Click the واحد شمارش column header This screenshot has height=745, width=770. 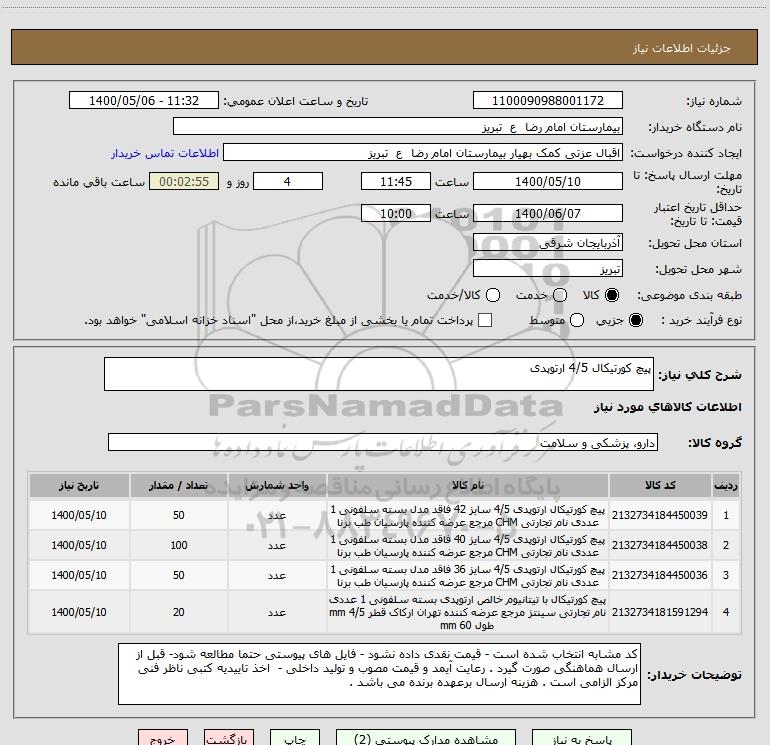tap(277, 485)
